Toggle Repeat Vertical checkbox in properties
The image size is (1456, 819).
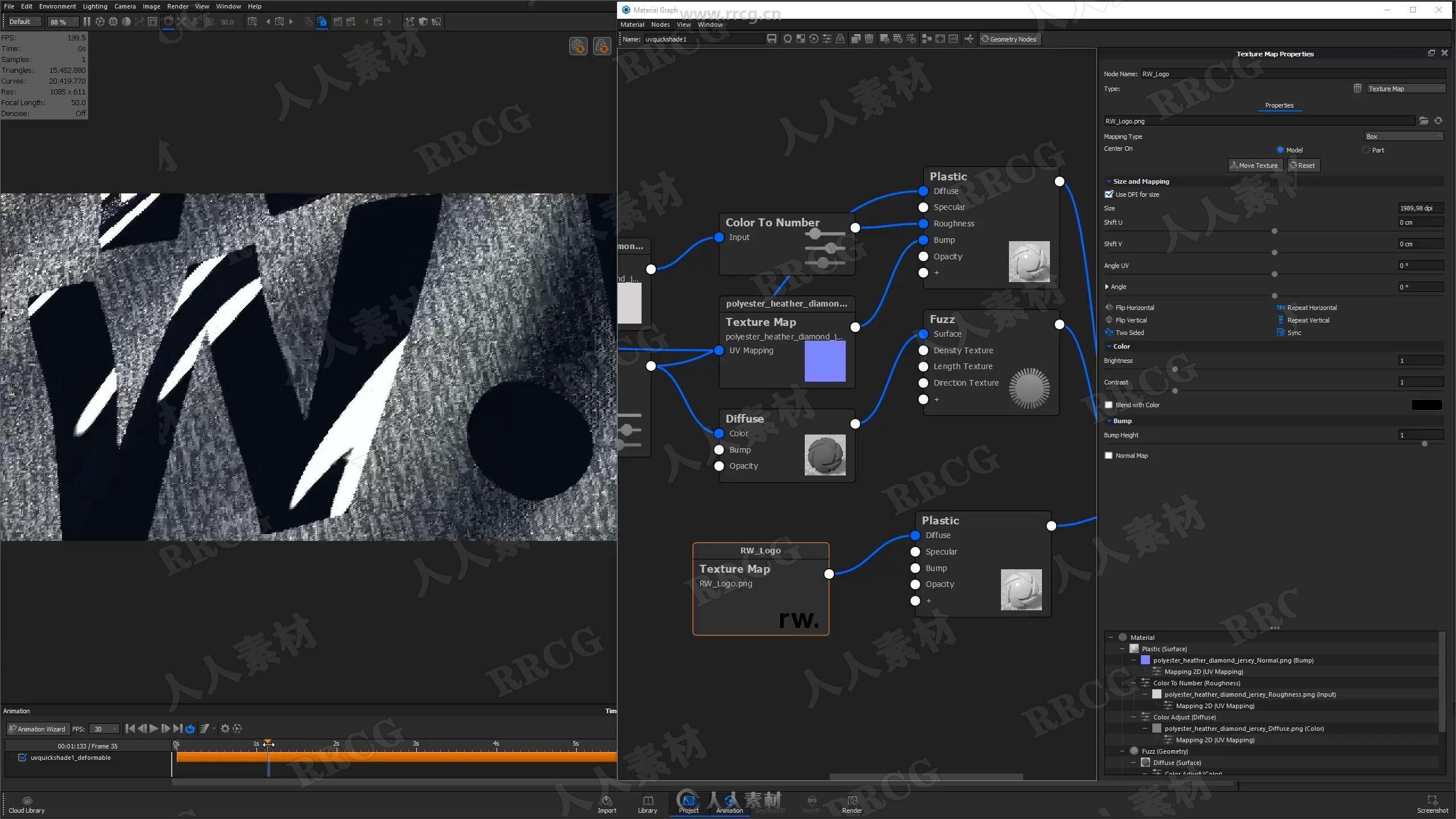click(x=1281, y=320)
